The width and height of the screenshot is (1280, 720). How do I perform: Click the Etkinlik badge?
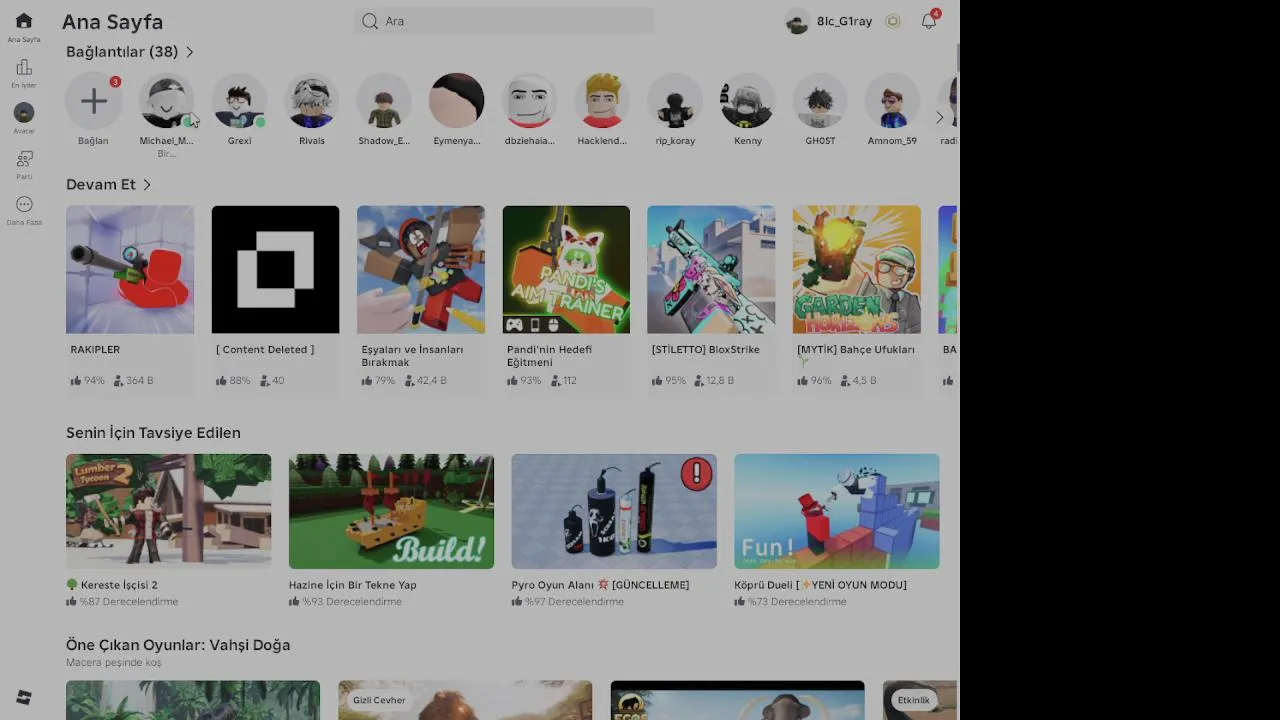click(913, 700)
